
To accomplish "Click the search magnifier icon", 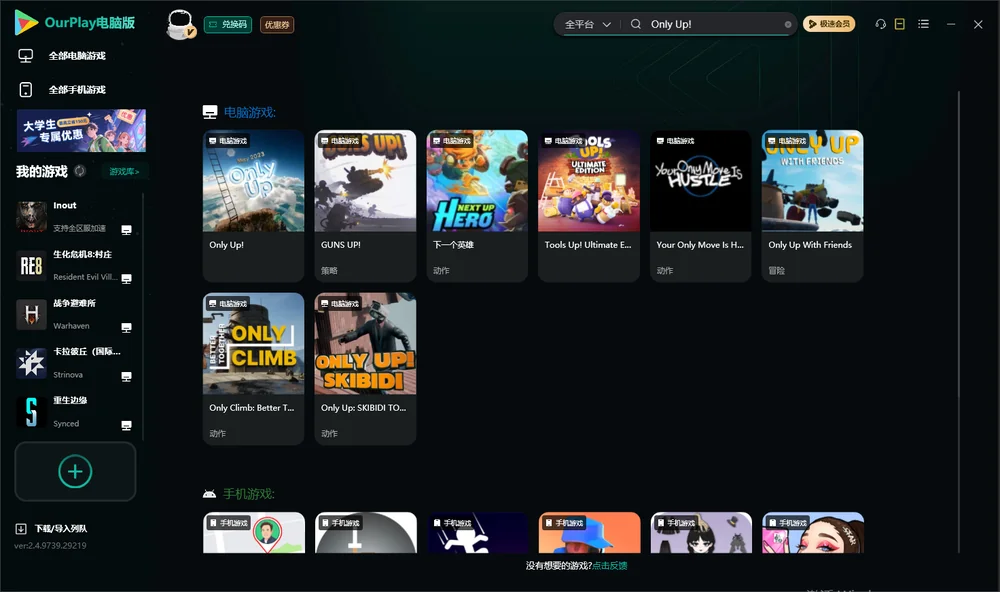I will pyautogui.click(x=636, y=24).
